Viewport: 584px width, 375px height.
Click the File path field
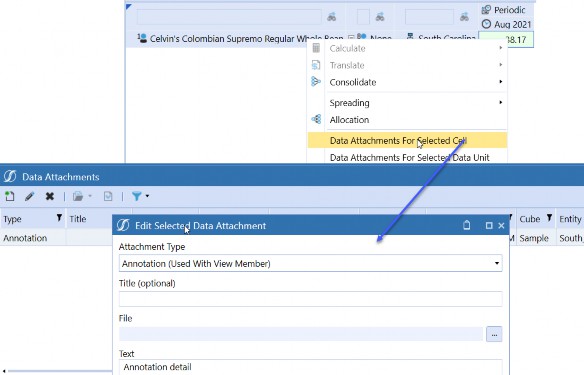301,334
